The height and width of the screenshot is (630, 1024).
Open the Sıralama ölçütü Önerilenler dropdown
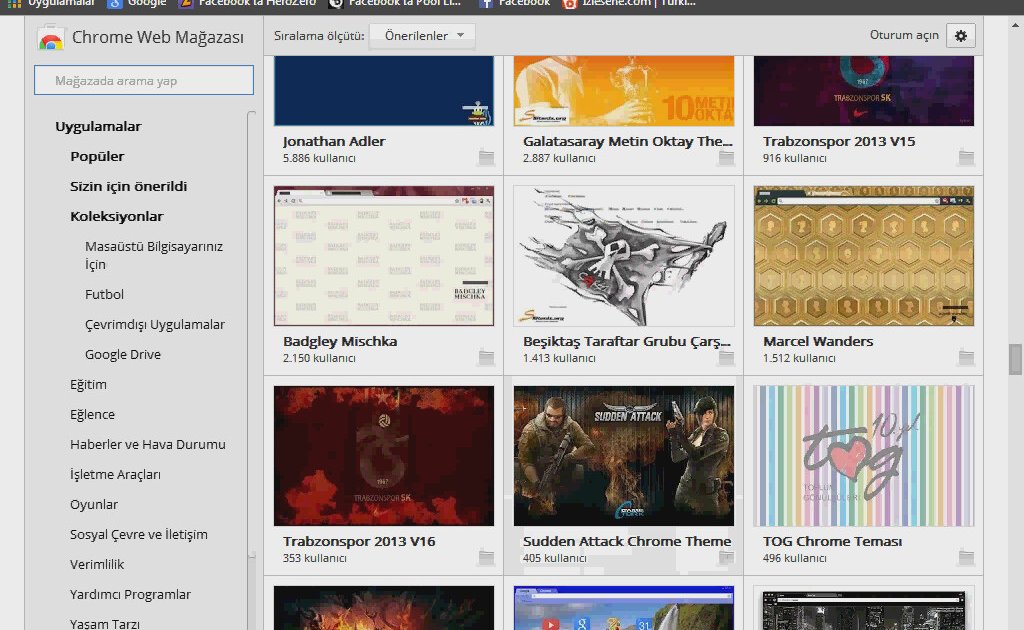423,36
